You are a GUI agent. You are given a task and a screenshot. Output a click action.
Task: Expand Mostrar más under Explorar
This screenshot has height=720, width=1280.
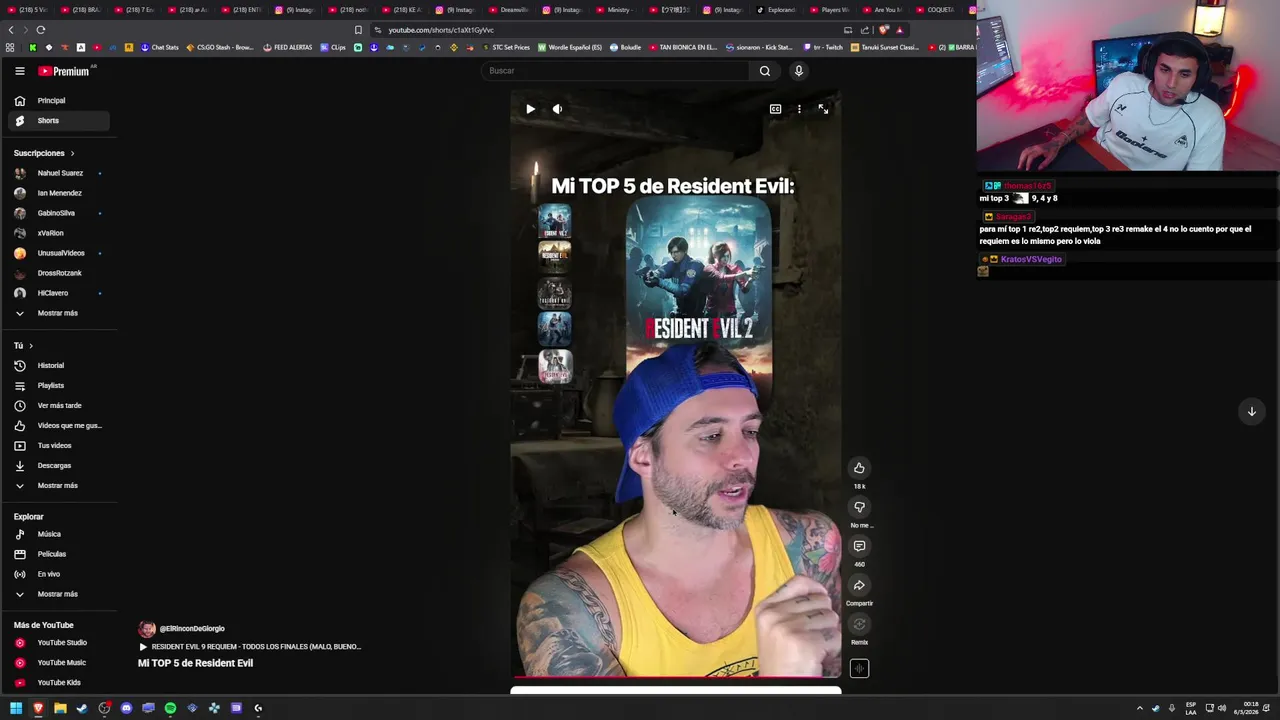point(59,594)
